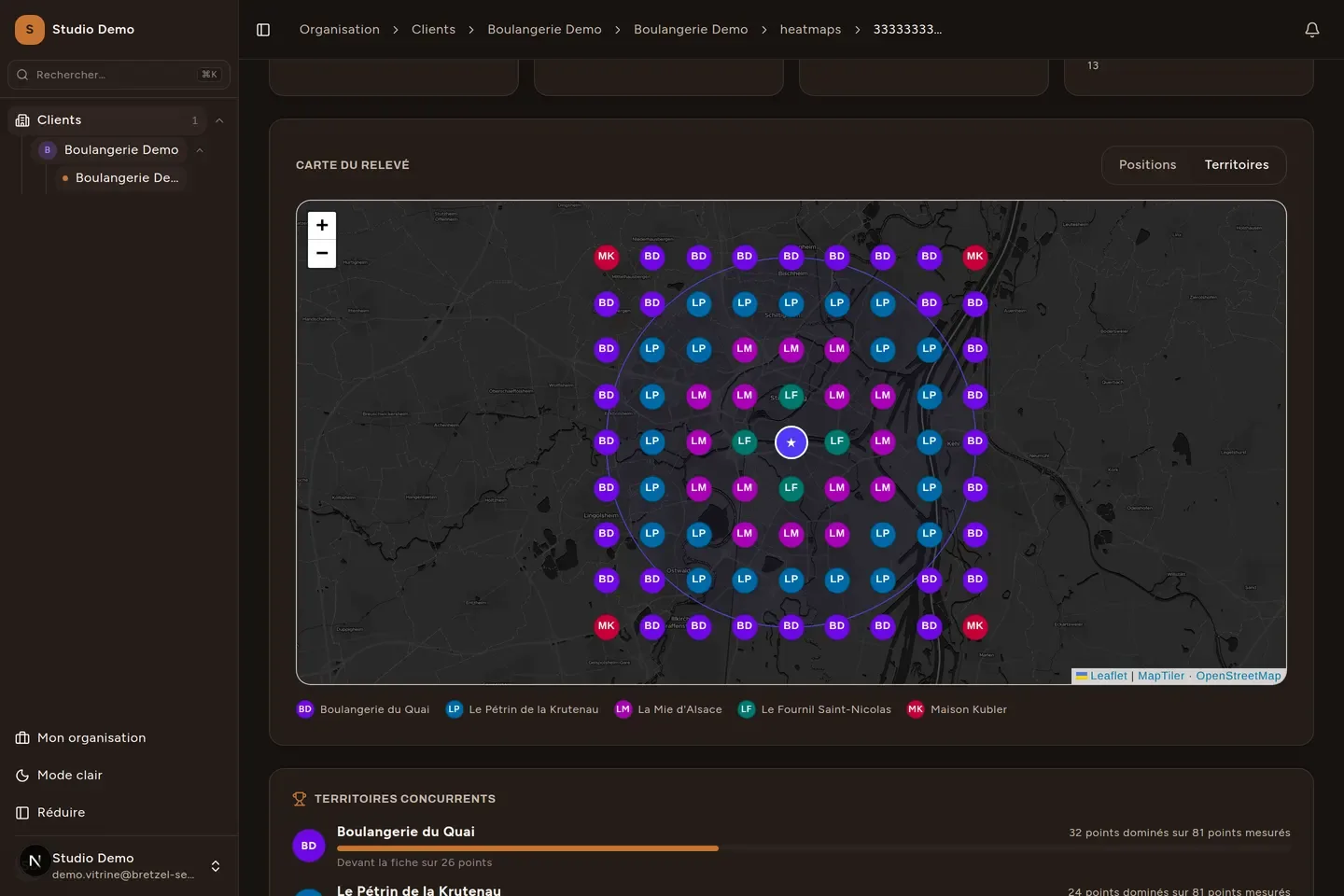Go to heatmaps in the breadcrumb
Image resolution: width=1344 pixels, height=896 pixels.
point(810,30)
